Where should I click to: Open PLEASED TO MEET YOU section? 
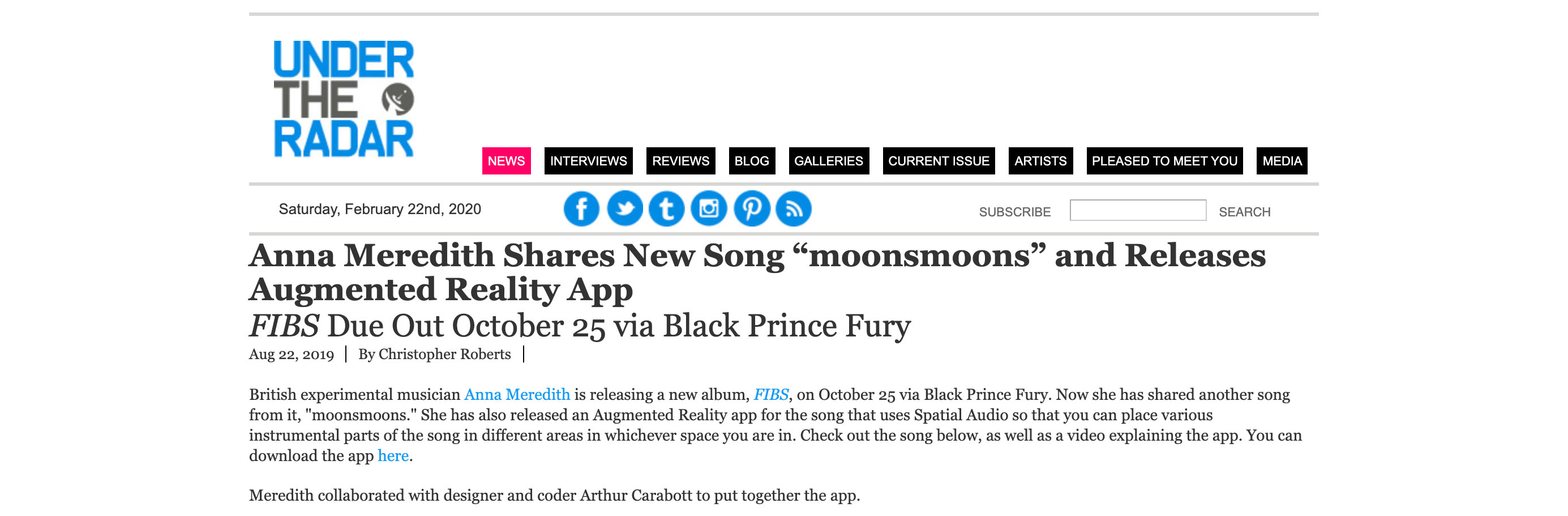pyautogui.click(x=1164, y=161)
